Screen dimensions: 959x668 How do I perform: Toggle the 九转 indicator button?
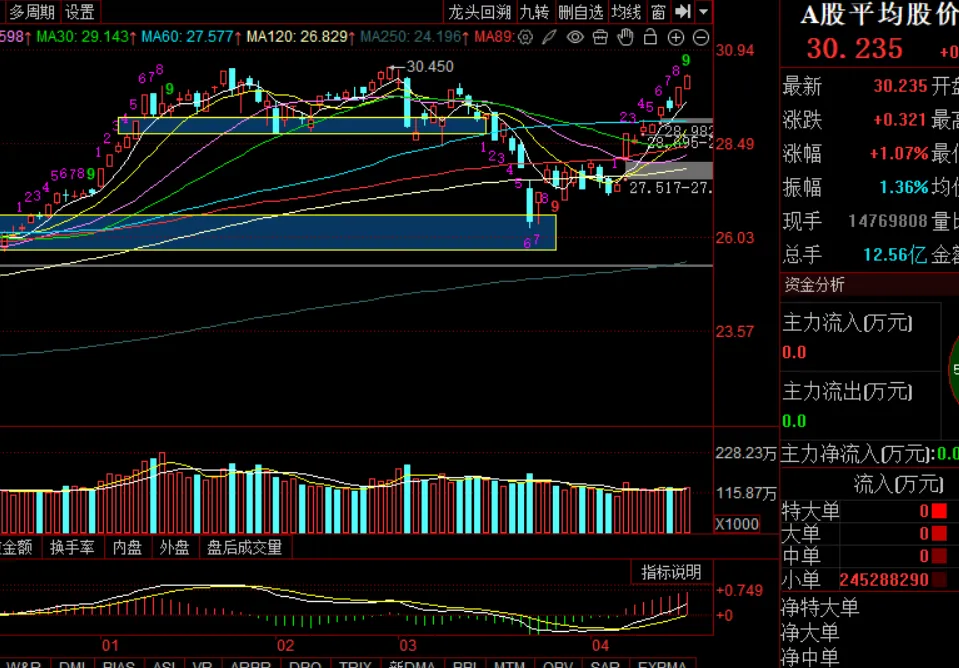click(535, 12)
